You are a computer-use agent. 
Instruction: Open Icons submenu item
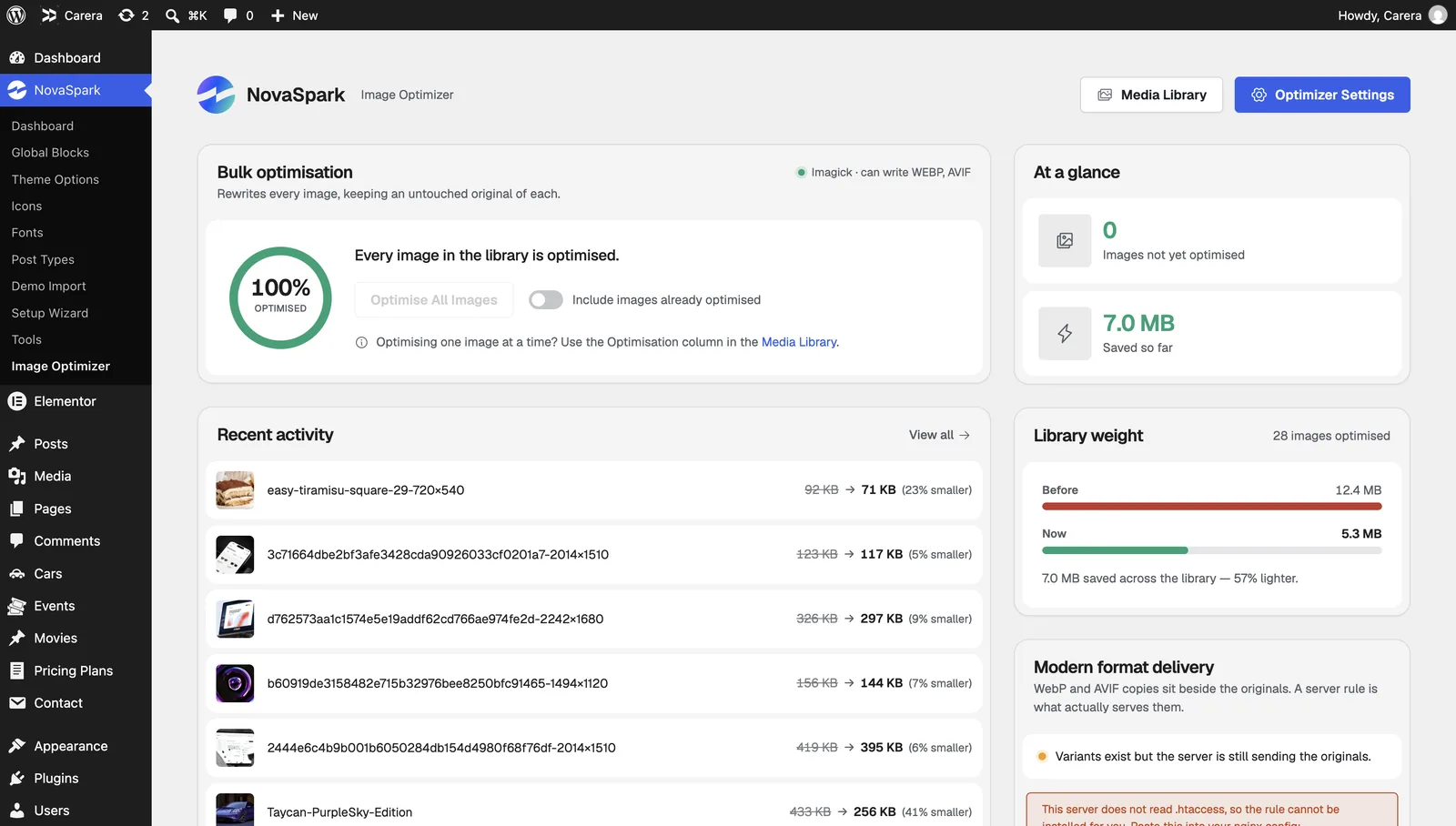click(26, 206)
